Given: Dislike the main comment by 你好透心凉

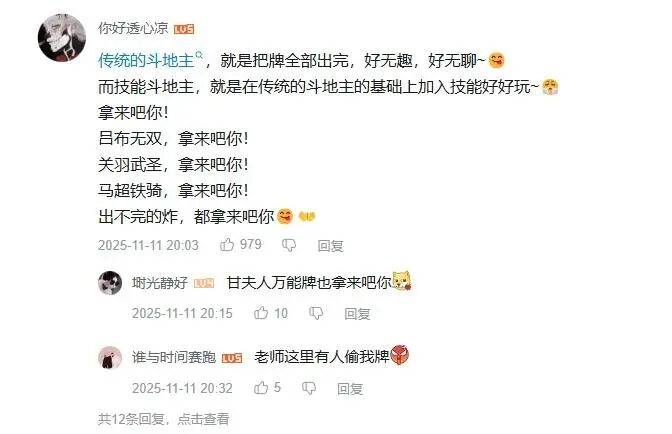Looking at the screenshot, I should [x=289, y=245].
